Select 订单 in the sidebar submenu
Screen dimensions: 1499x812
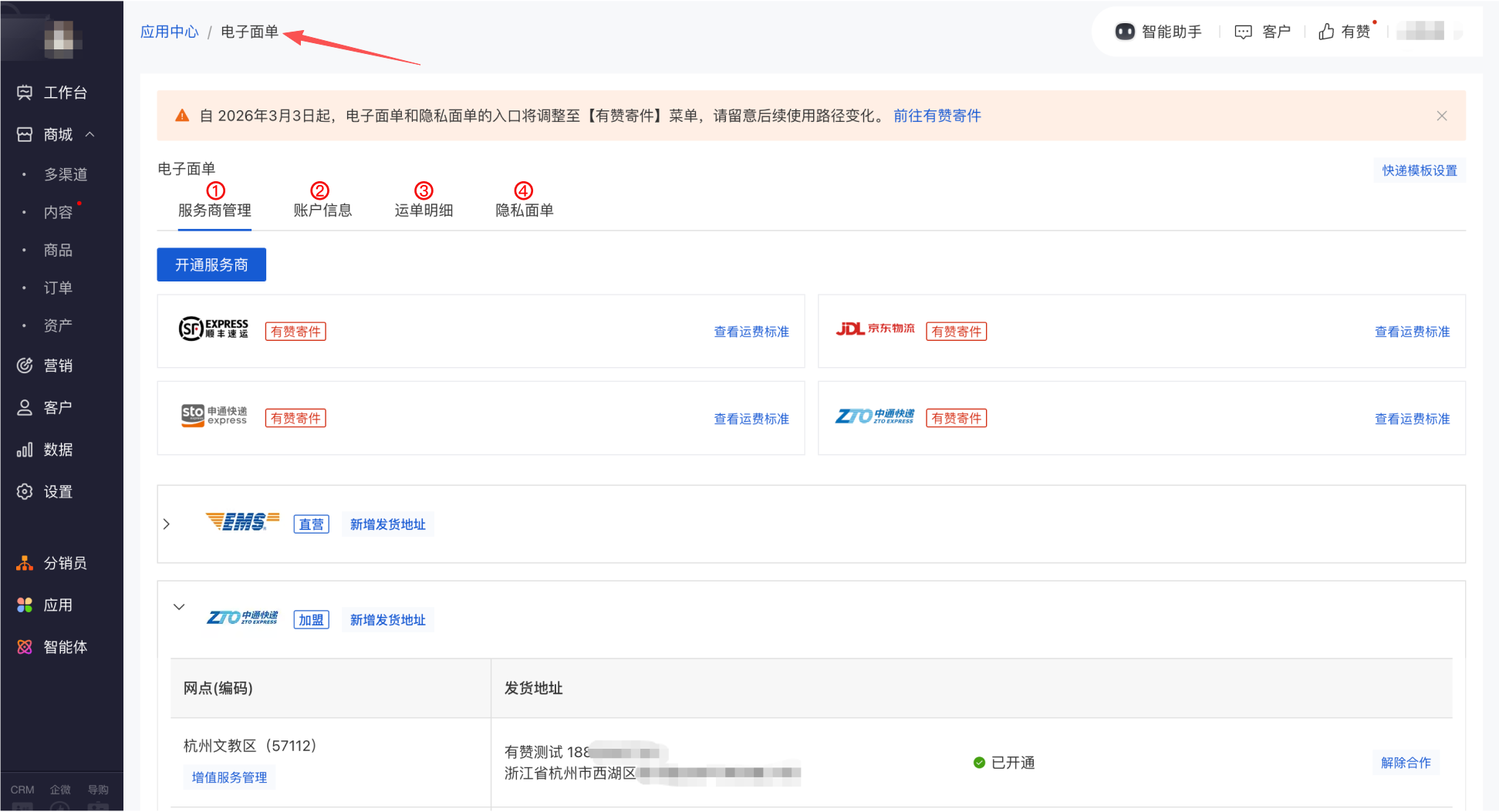point(58,288)
